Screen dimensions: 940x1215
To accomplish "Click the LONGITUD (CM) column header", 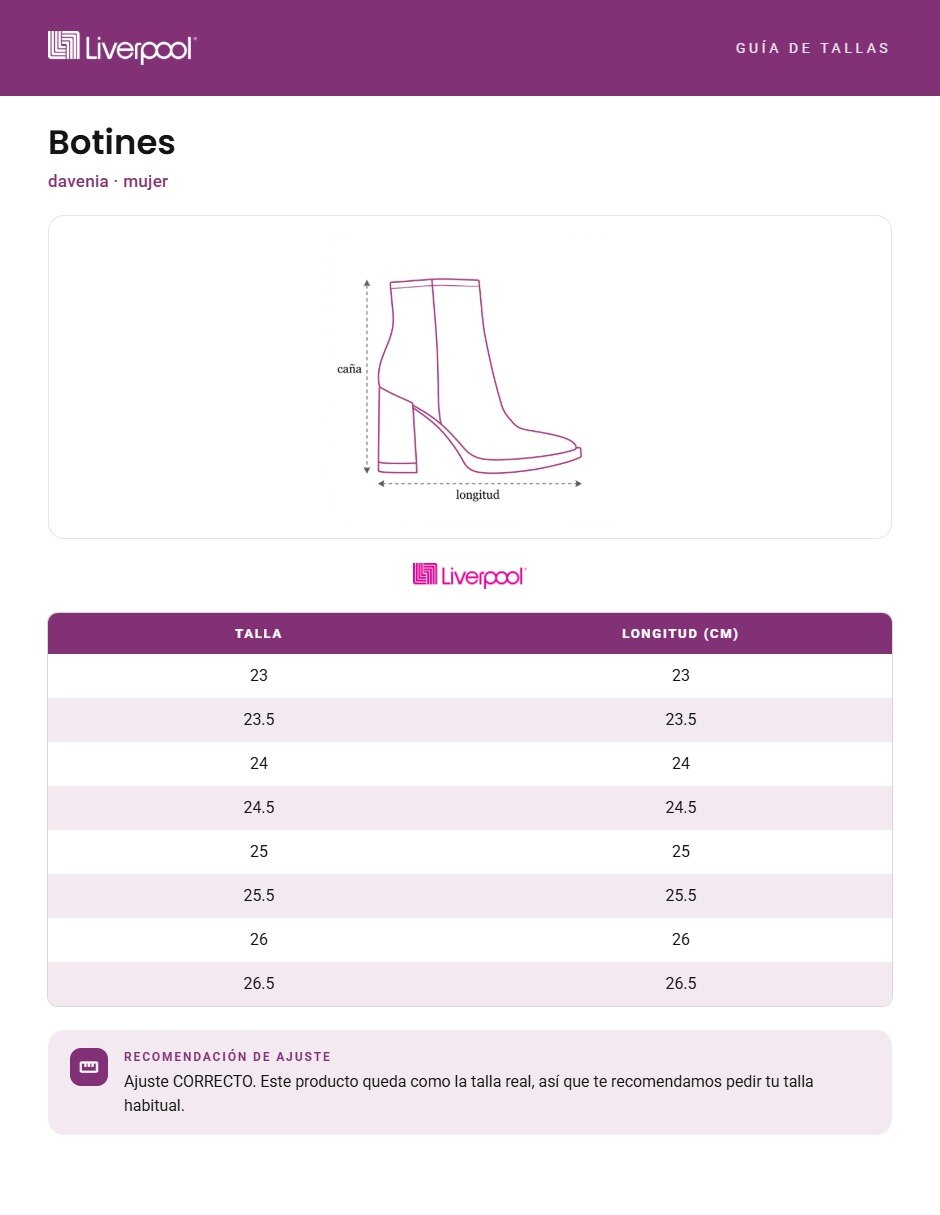I will tap(680, 633).
